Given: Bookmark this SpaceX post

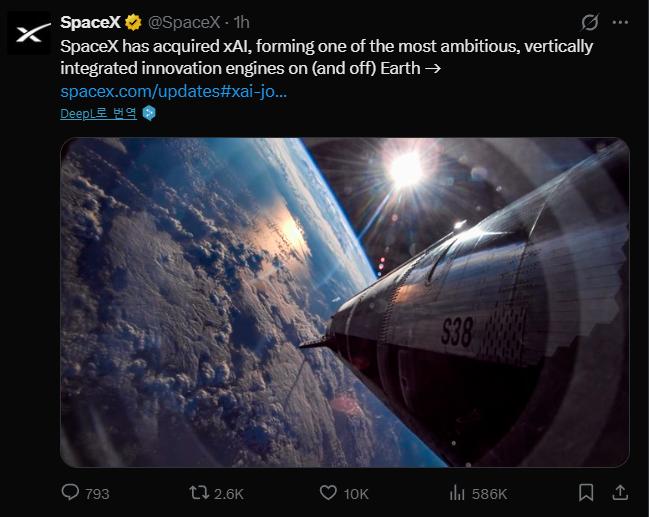Looking at the screenshot, I should pos(587,492).
